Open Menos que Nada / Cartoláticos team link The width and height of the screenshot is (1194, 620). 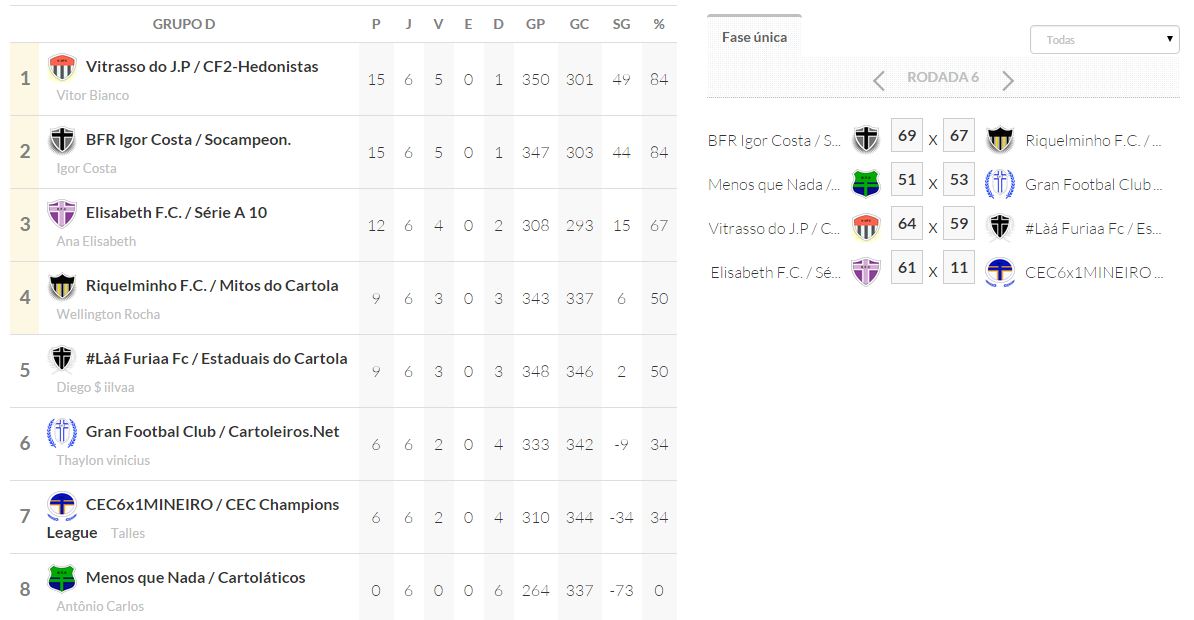click(196, 578)
